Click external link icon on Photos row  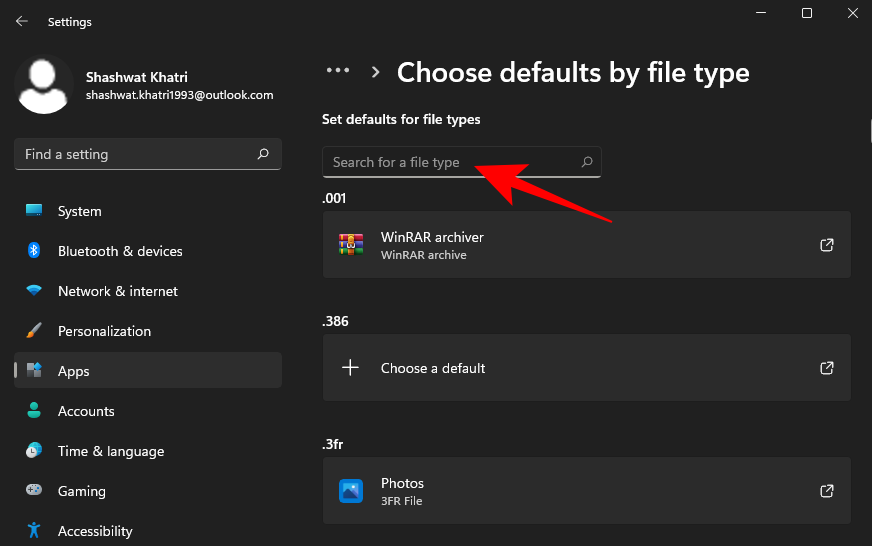pyautogui.click(x=827, y=491)
